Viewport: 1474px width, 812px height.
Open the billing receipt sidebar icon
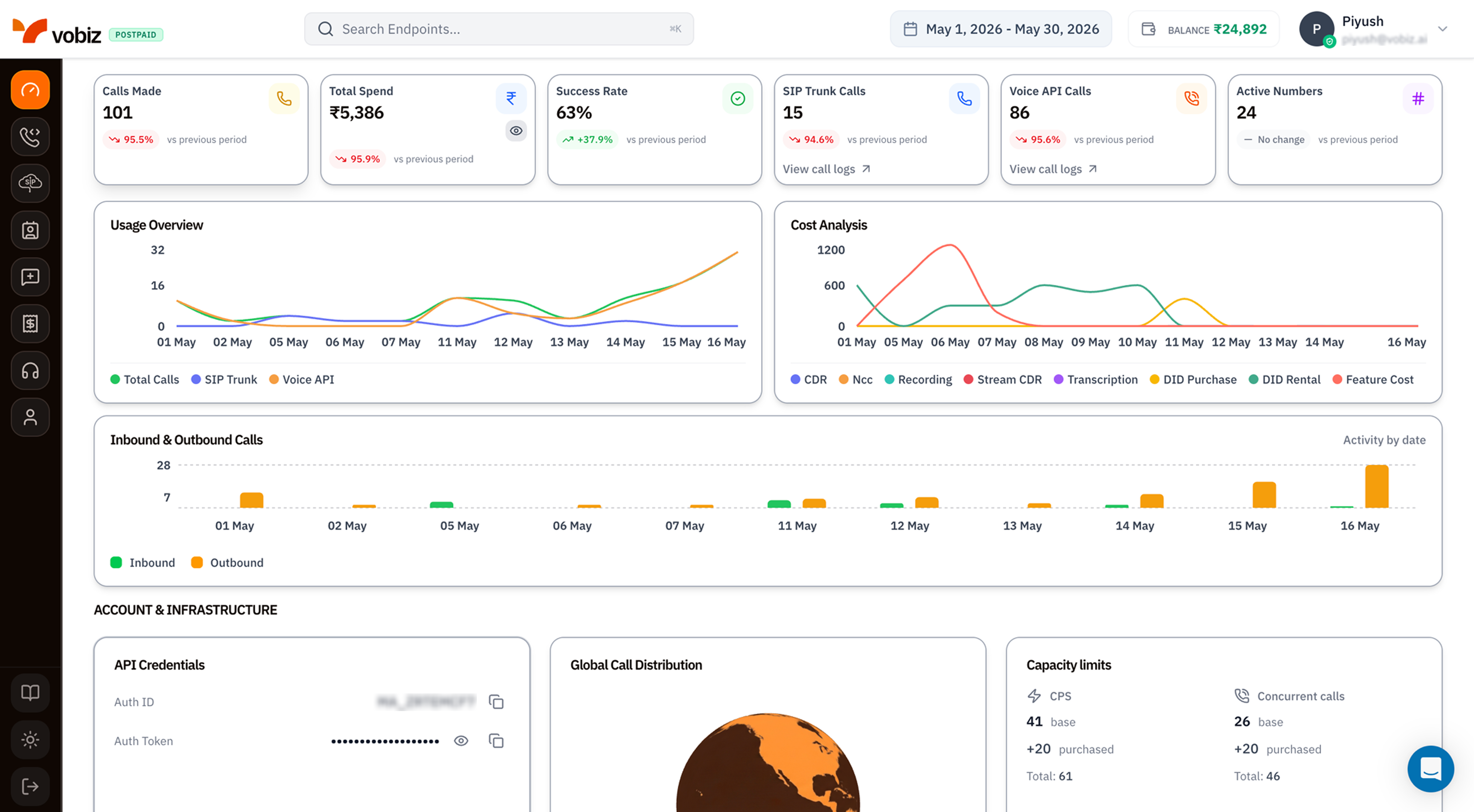click(30, 324)
